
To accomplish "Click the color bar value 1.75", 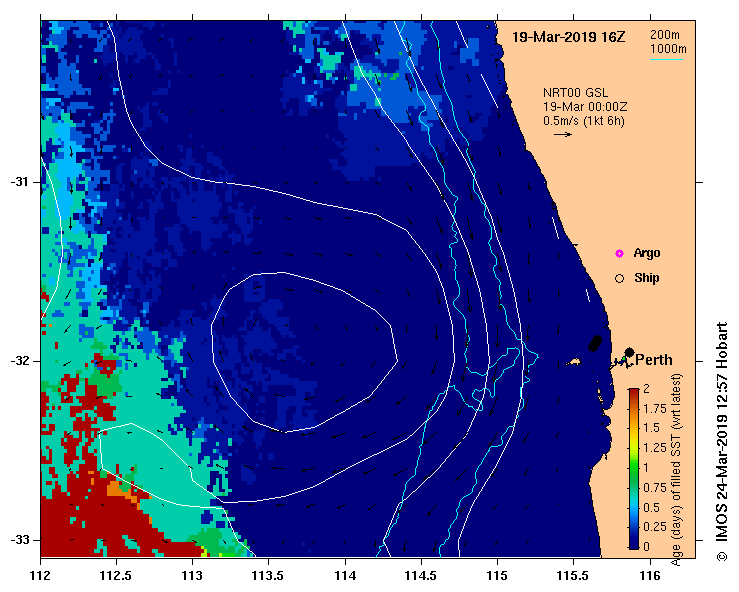I will point(655,409).
